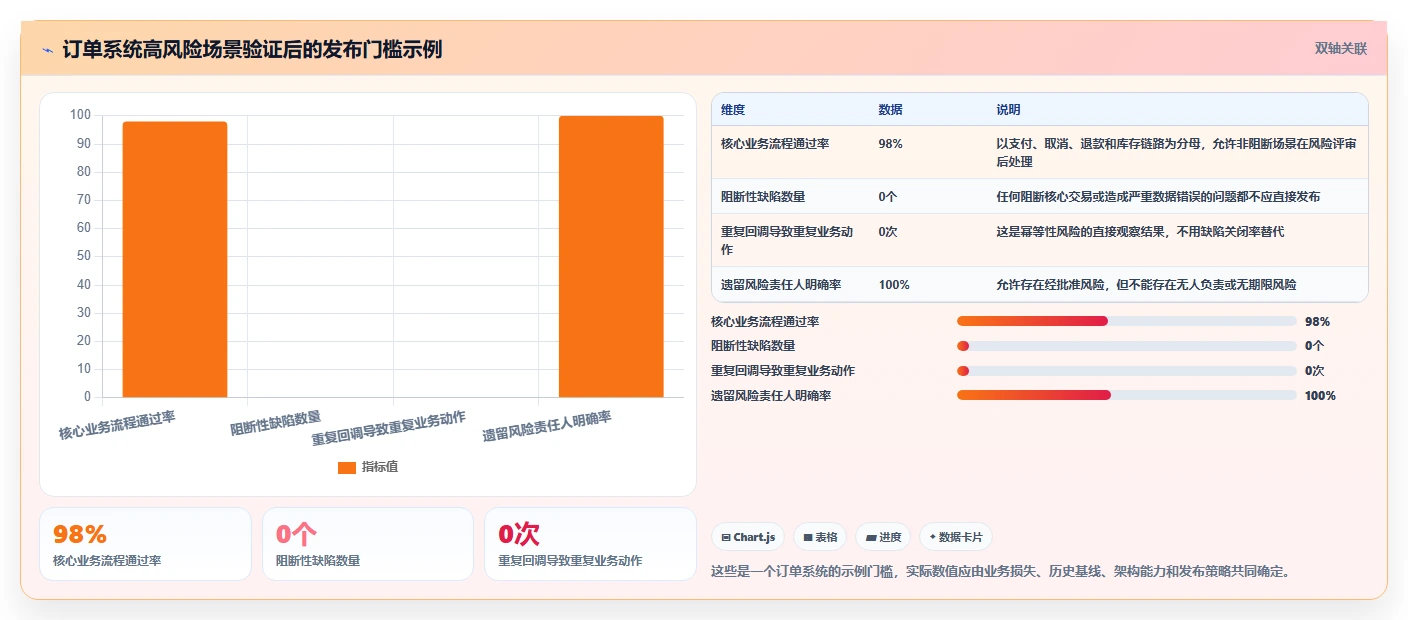The width and height of the screenshot is (1408, 620).
Task: Click the description beginning 任何阻断核心交易
Action: click(1158, 197)
